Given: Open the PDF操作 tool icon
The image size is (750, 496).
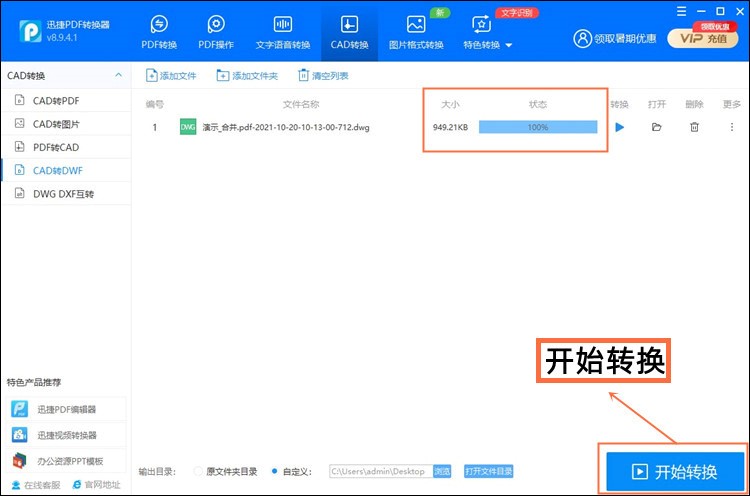Looking at the screenshot, I should 216,33.
